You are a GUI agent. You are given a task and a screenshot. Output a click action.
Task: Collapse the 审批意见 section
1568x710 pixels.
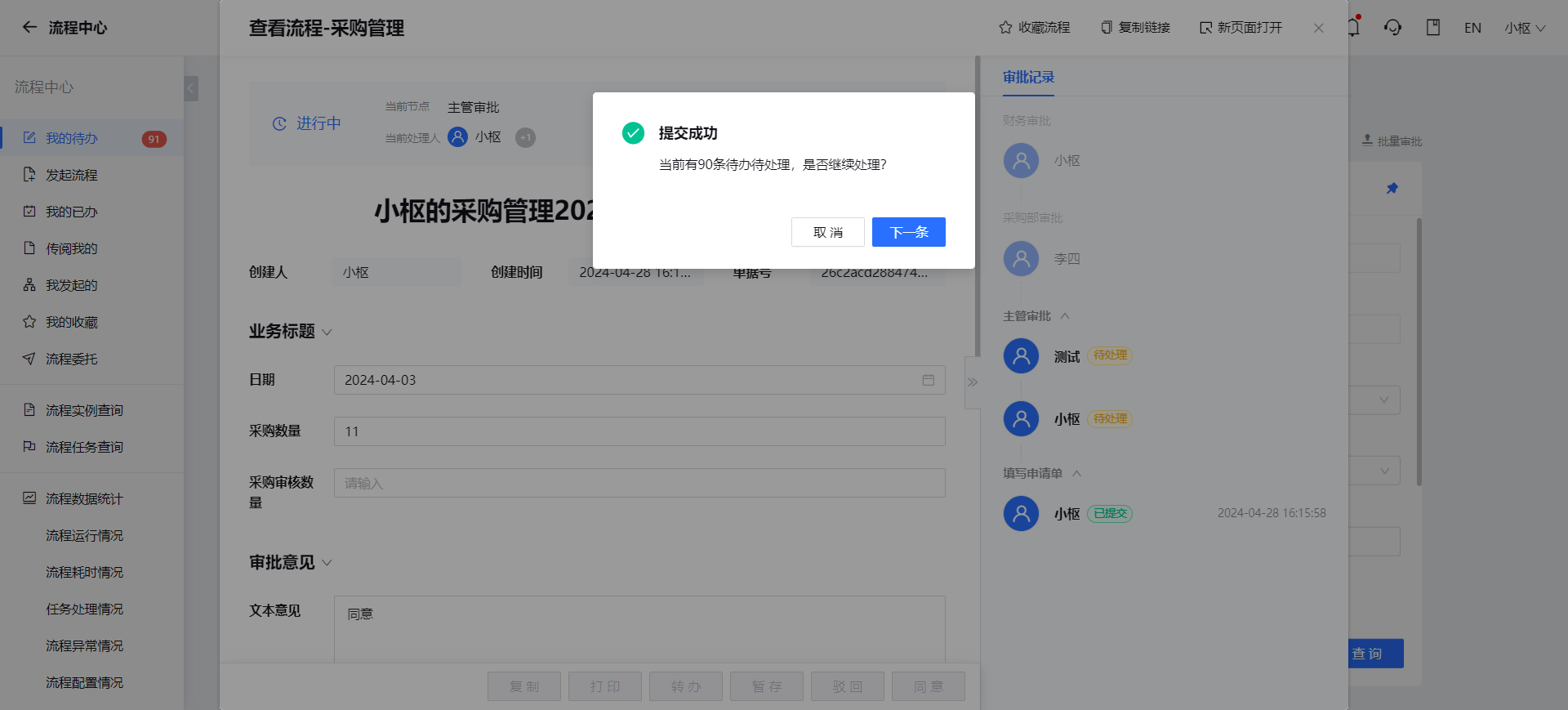coord(327,562)
